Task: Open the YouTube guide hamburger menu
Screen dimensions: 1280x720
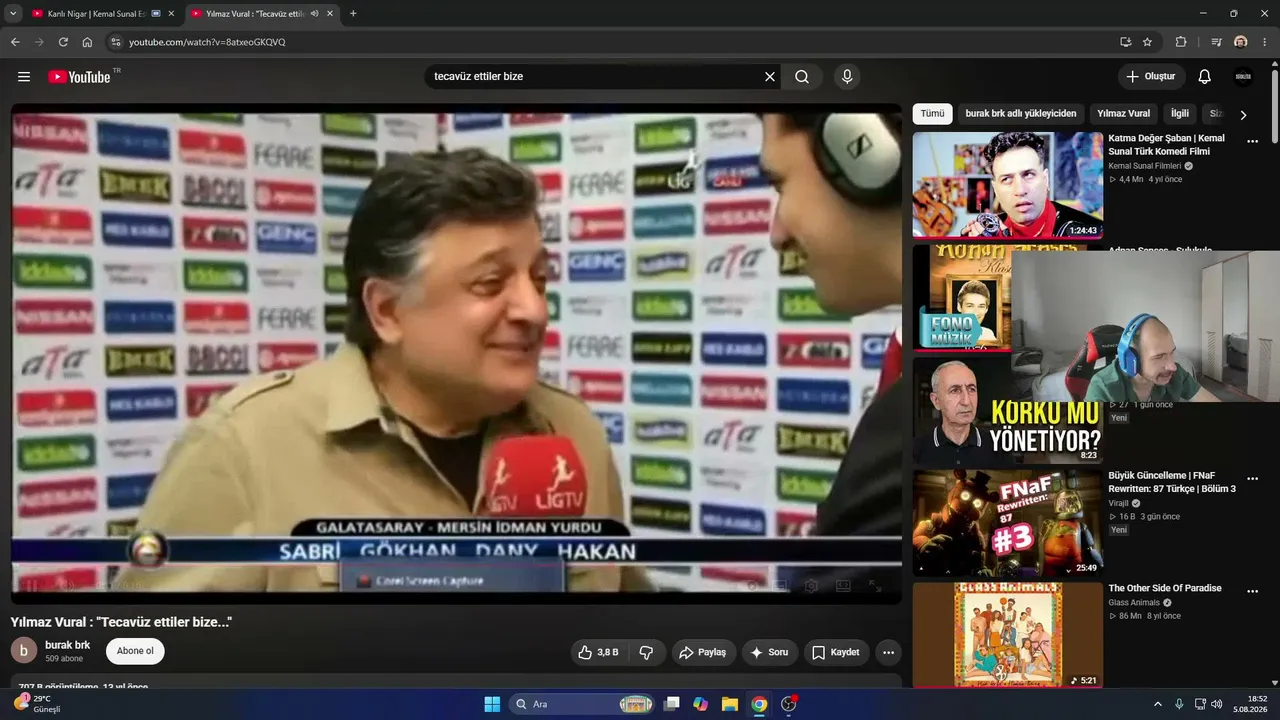Action: 24,77
